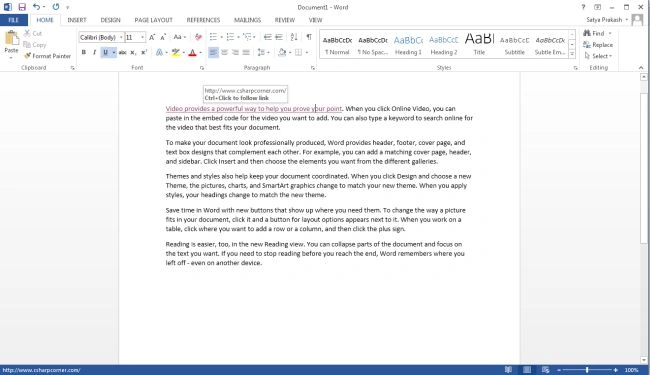This screenshot has width=650, height=375.
Task: Switch to the PAGE LAYOUT tab
Action: tap(153, 20)
